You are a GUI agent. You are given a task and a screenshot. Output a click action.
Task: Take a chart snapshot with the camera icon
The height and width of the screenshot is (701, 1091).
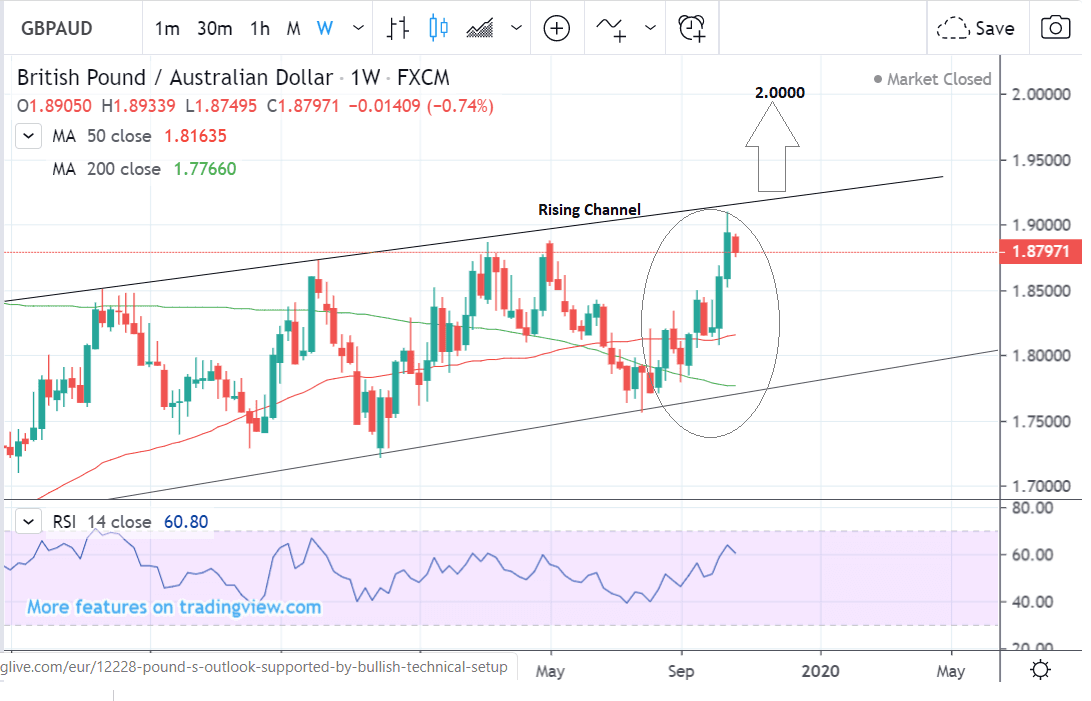pyautogui.click(x=1055, y=28)
